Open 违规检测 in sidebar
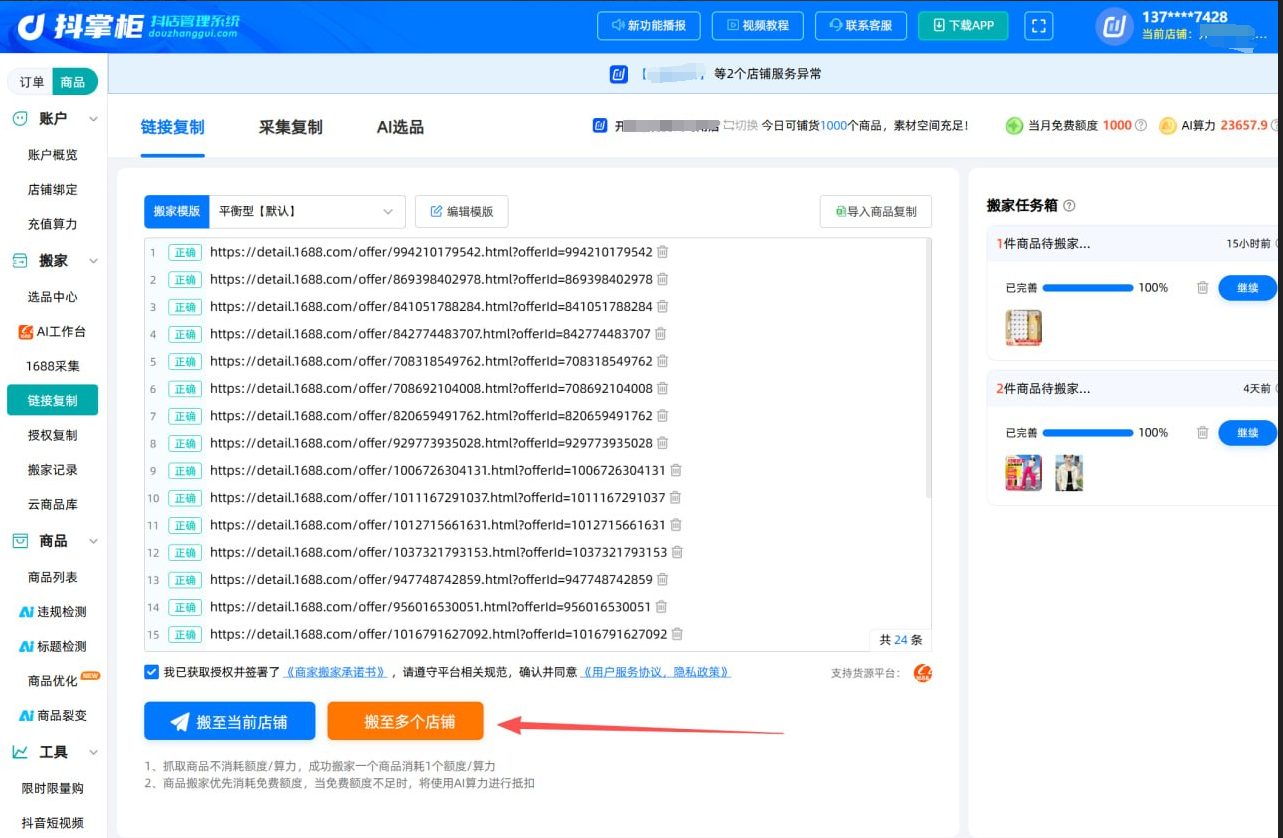The width and height of the screenshot is (1283, 838). click(x=53, y=612)
